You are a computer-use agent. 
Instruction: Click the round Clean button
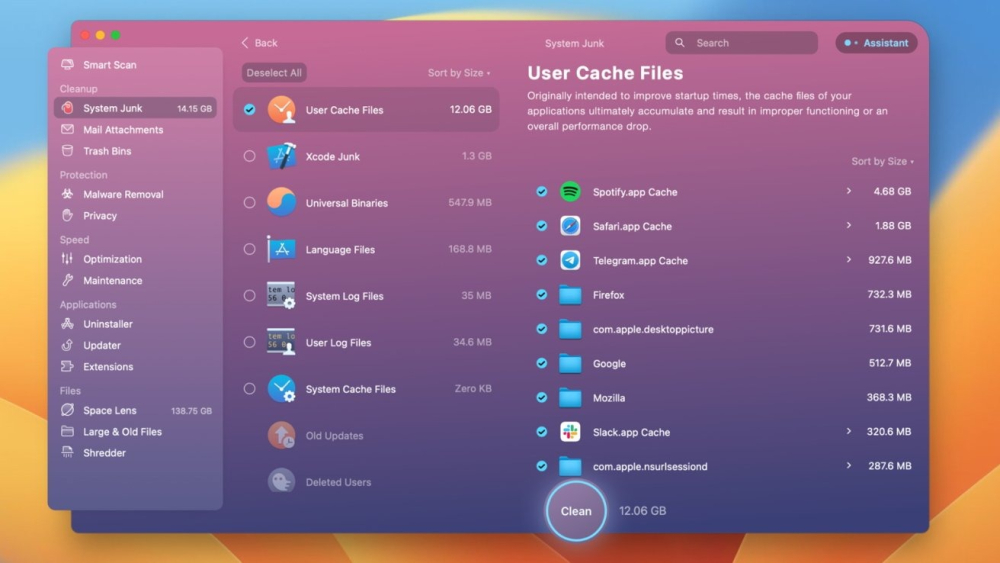[x=576, y=511]
